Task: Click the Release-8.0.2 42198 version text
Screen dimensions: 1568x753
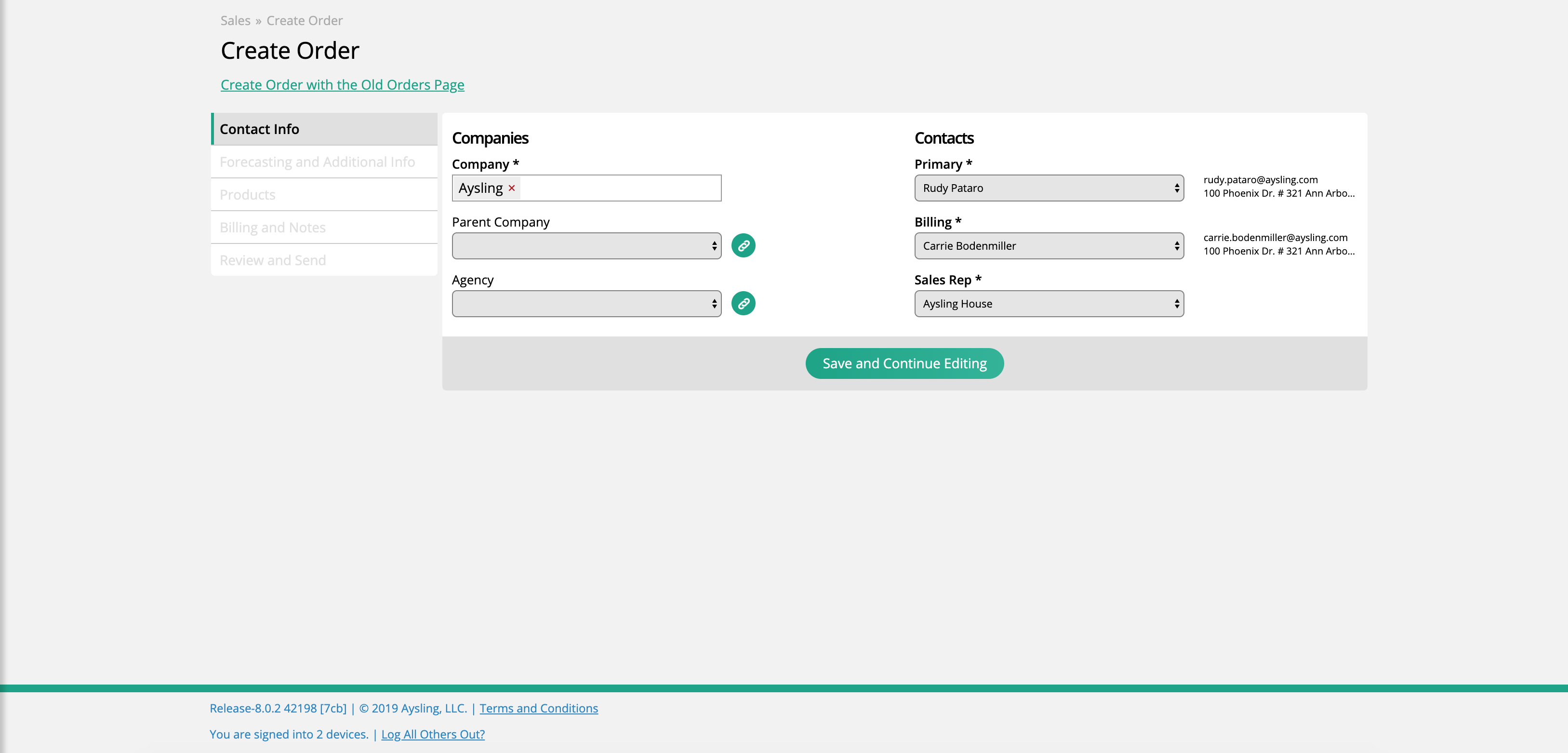Action: coord(278,709)
